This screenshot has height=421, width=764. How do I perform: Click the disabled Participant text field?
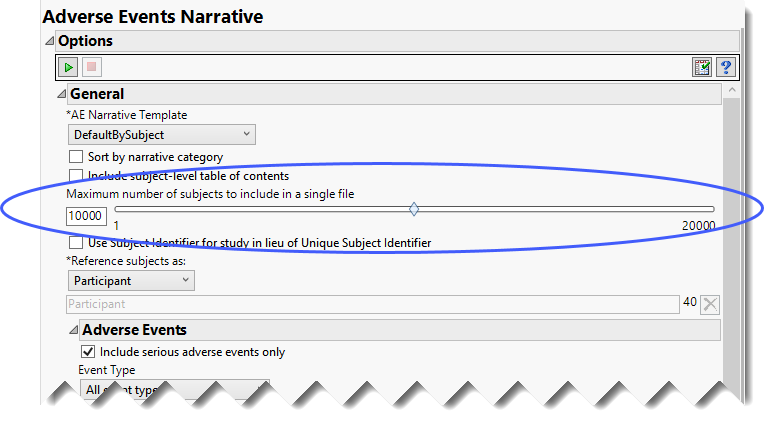(372, 305)
